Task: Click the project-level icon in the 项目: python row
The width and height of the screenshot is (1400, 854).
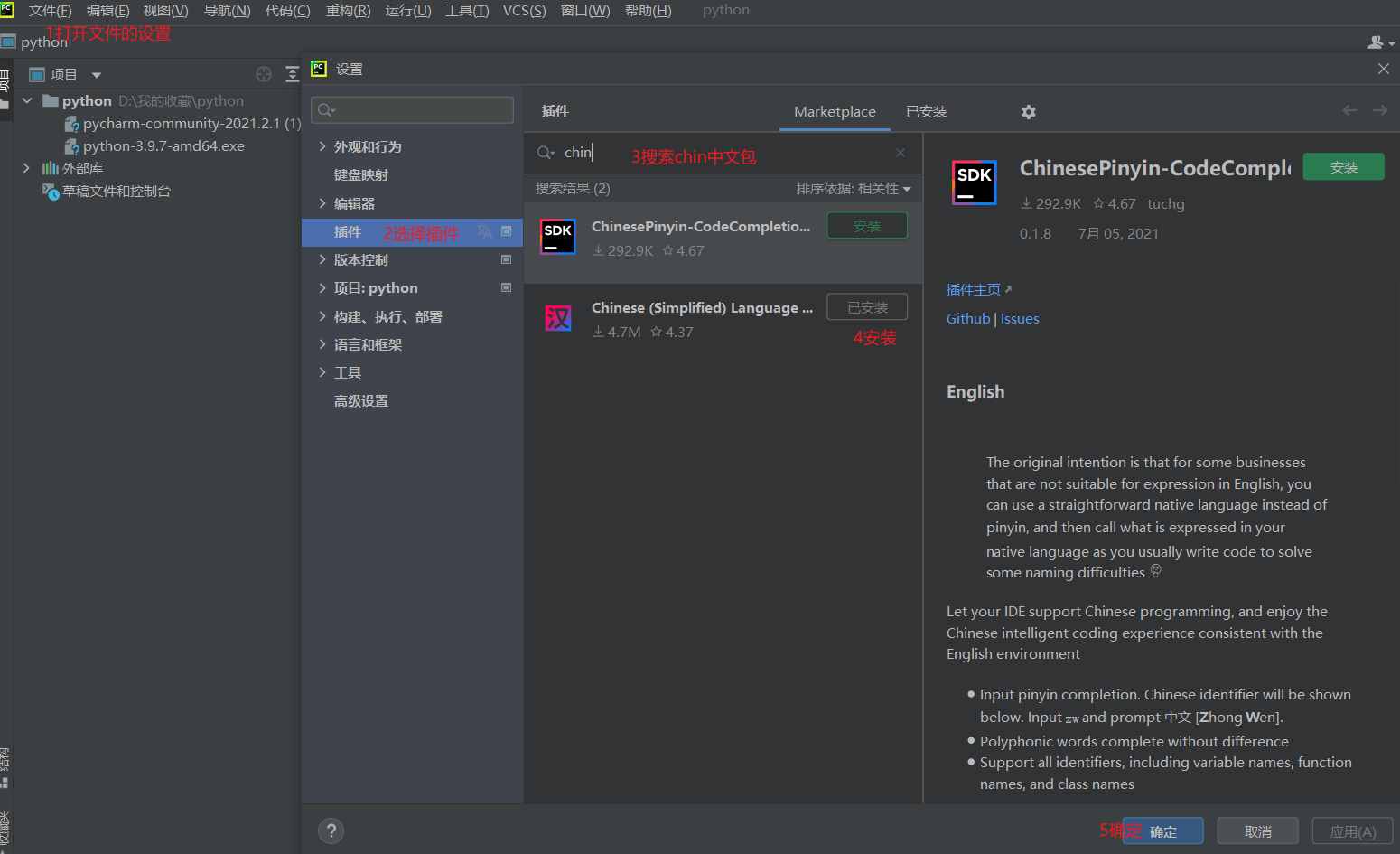Action: pyautogui.click(x=506, y=287)
